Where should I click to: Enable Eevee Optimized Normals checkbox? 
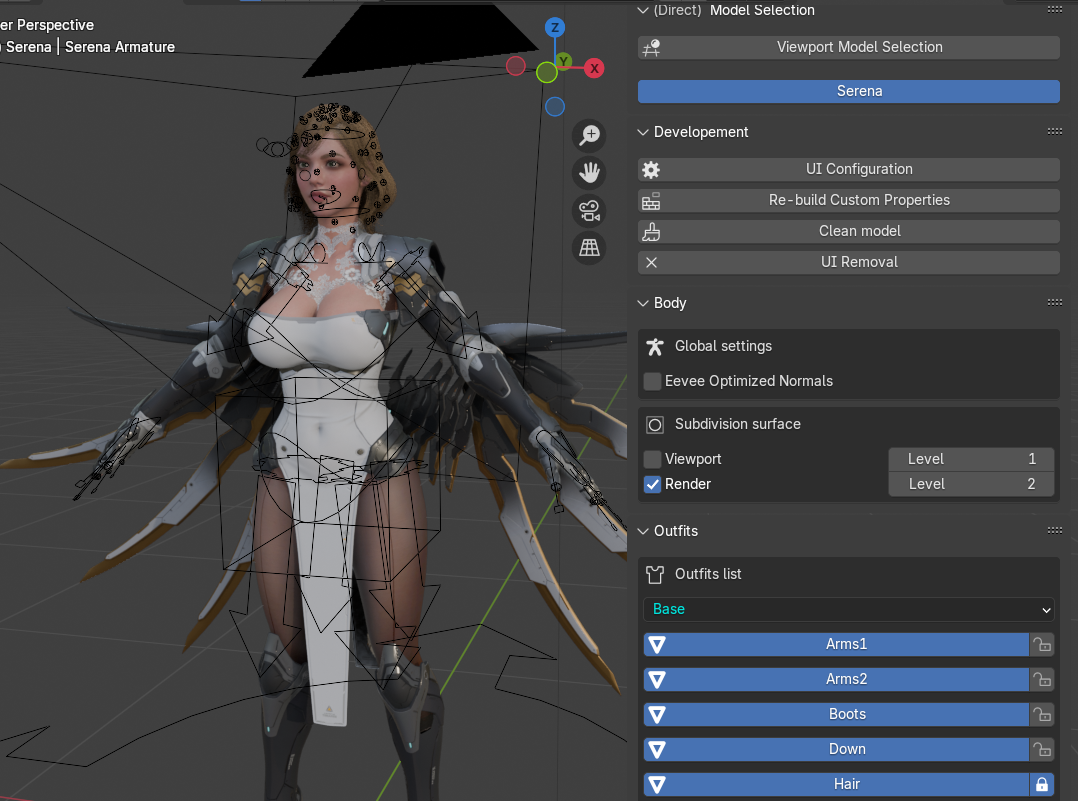click(652, 381)
